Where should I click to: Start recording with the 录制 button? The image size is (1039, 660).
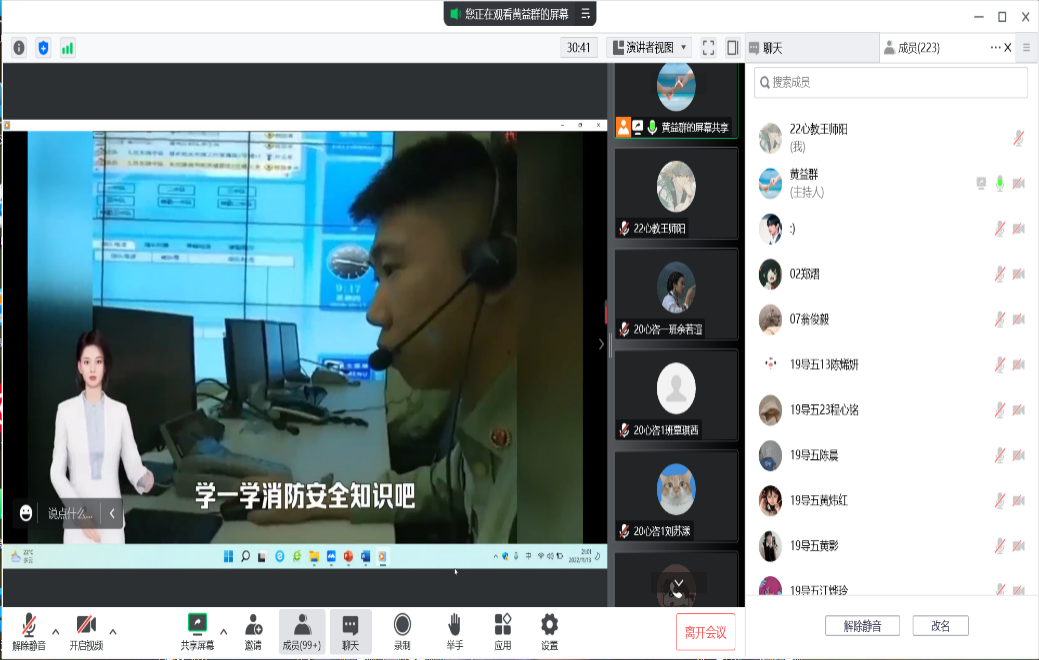402,631
